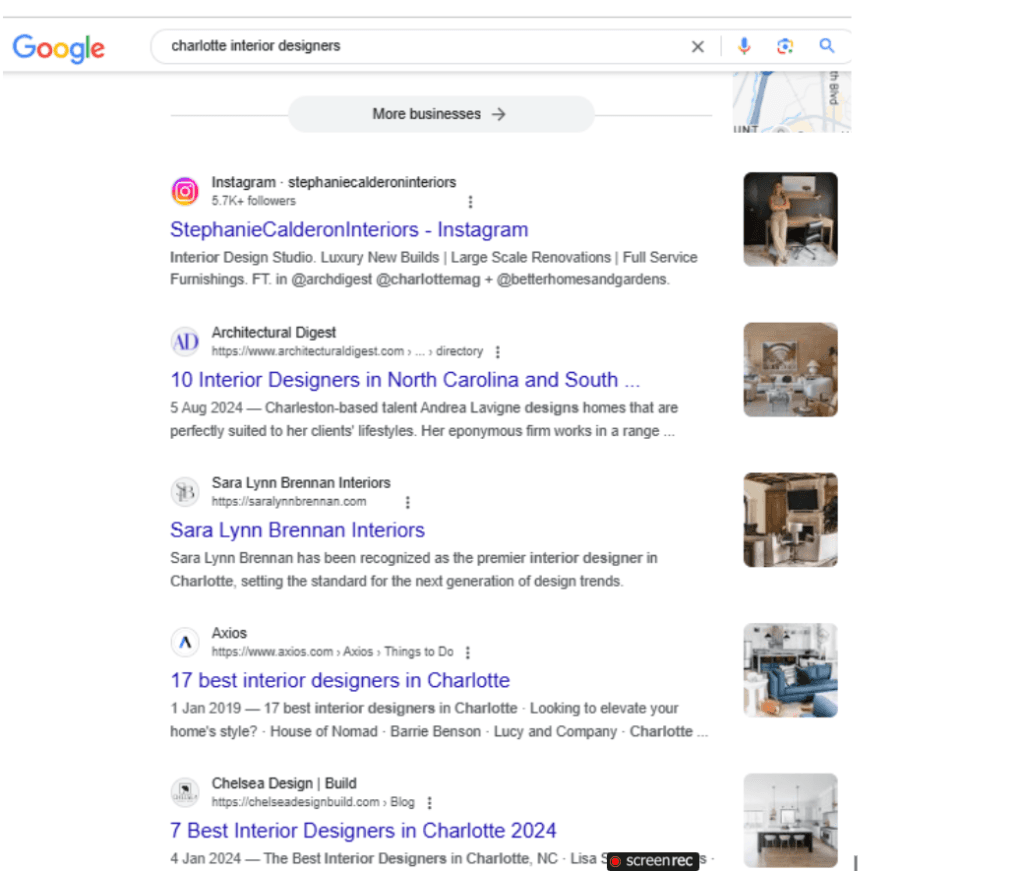Click the Axios result thumbnail image

tap(790, 670)
